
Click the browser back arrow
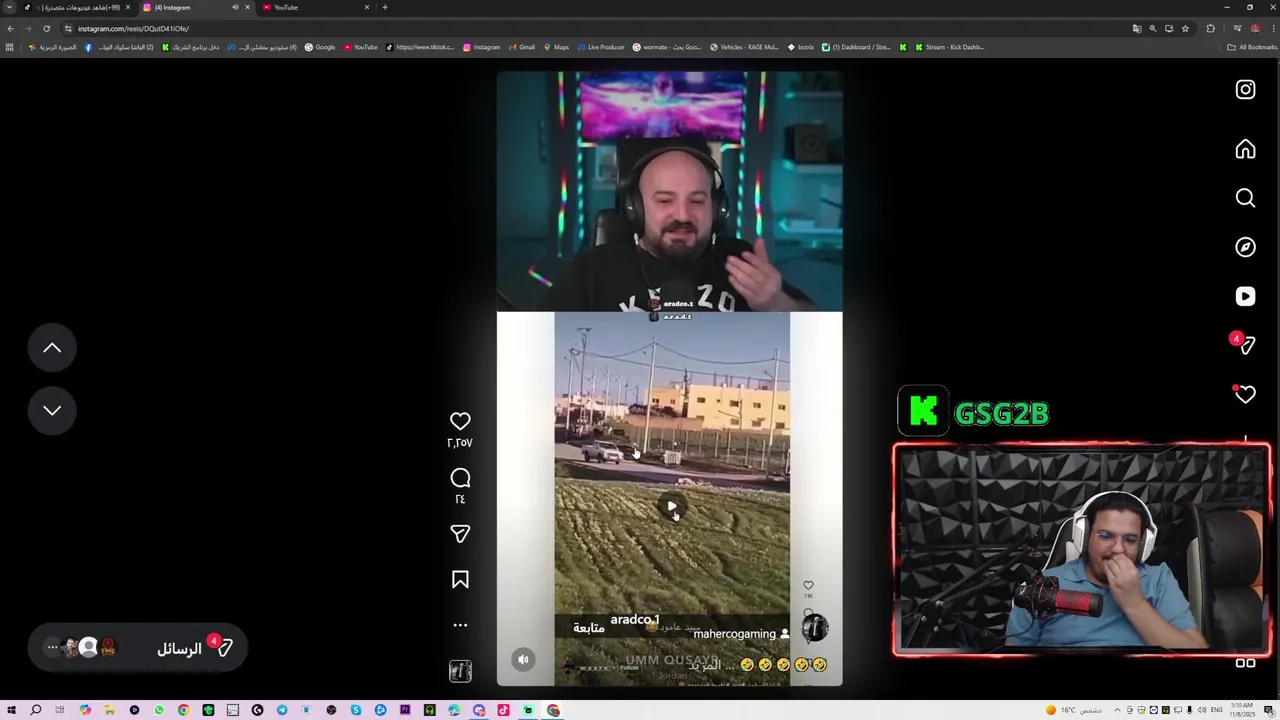coord(10,28)
